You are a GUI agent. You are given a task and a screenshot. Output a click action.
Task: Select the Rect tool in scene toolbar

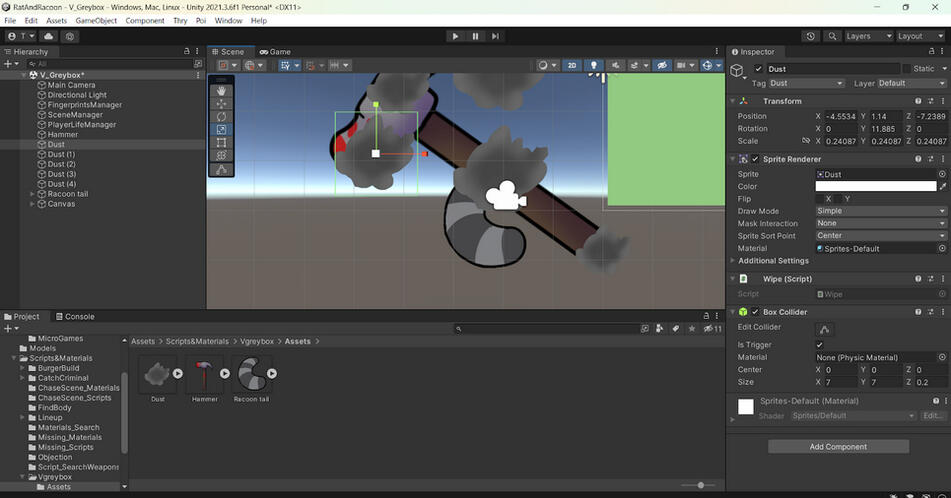click(221, 143)
